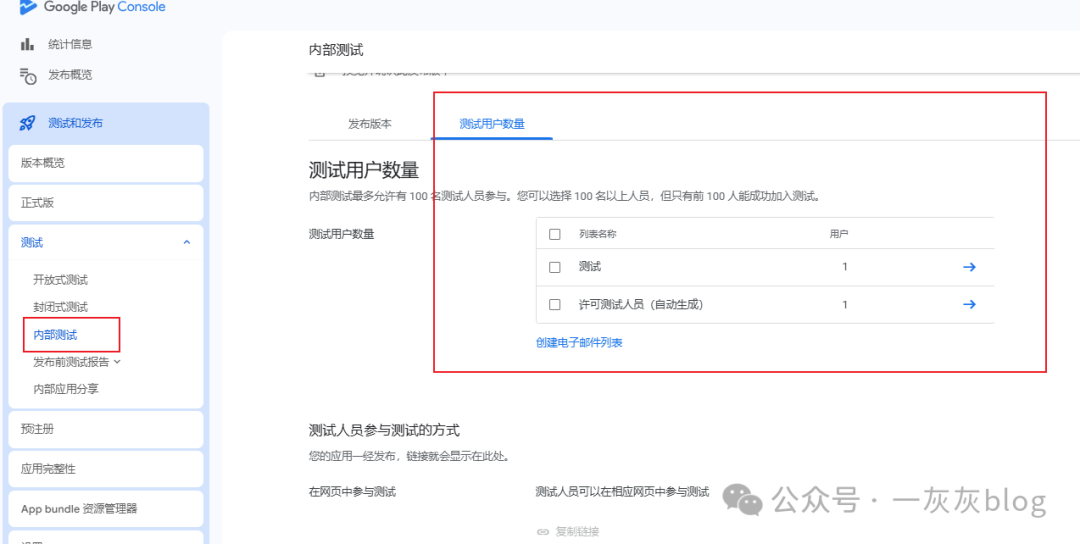The width and height of the screenshot is (1080, 544).
Task: Click the rocket icon for 测试和发布
Action: 28,123
